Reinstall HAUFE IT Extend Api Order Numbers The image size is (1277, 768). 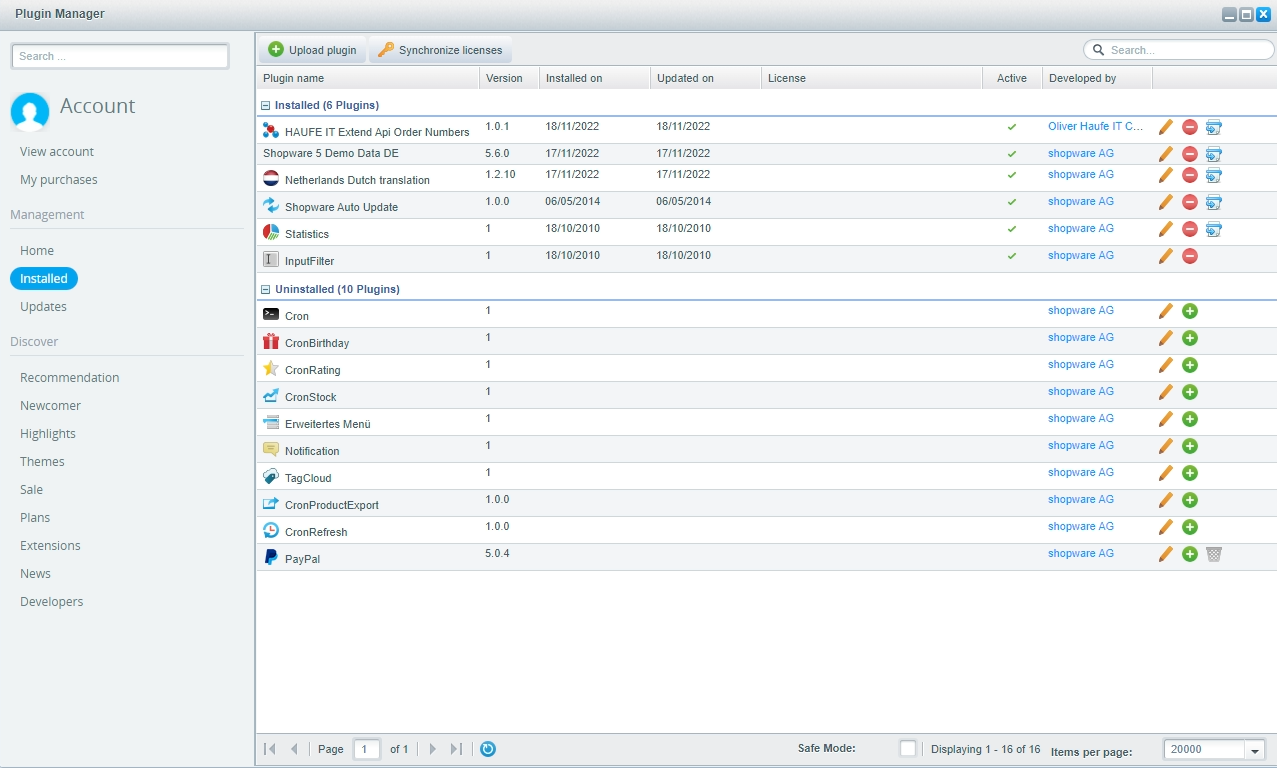[x=1214, y=127]
